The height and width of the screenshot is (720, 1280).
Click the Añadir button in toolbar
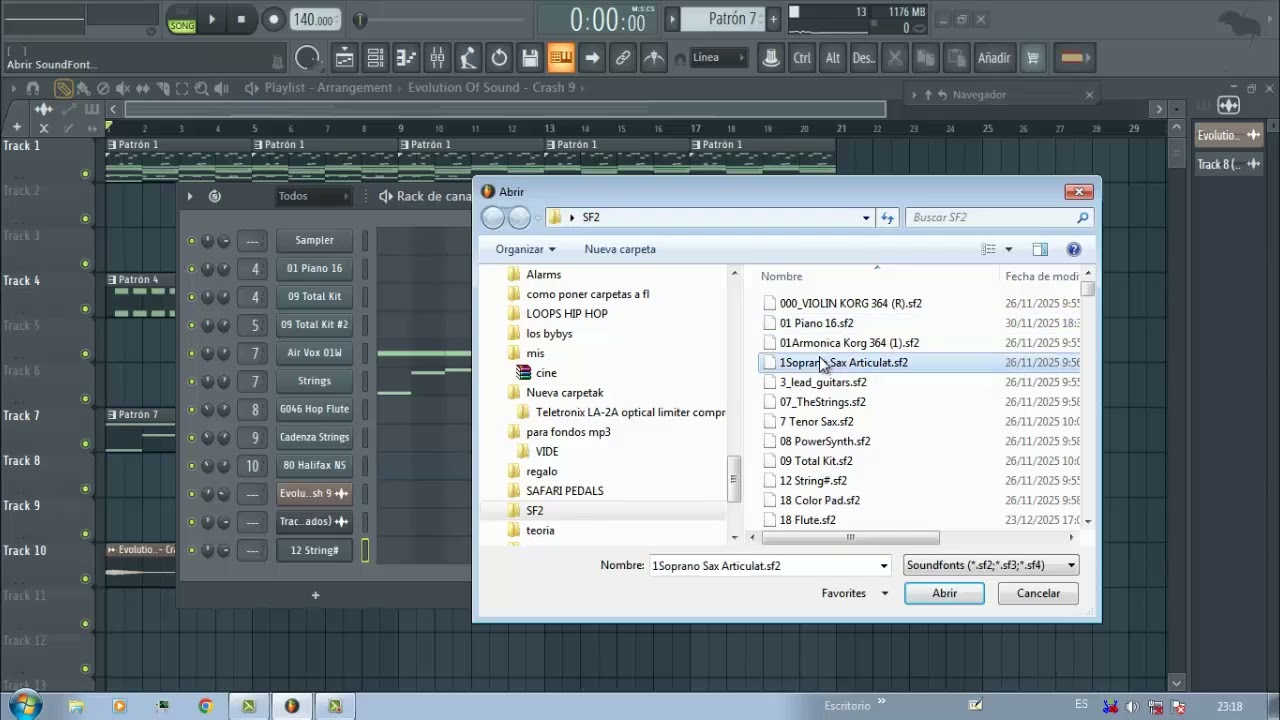click(x=994, y=58)
